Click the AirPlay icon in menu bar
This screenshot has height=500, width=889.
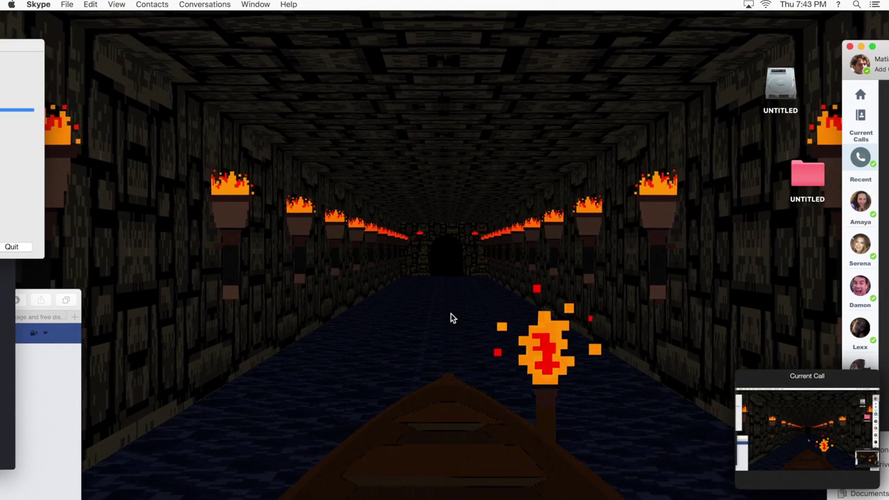748,5
